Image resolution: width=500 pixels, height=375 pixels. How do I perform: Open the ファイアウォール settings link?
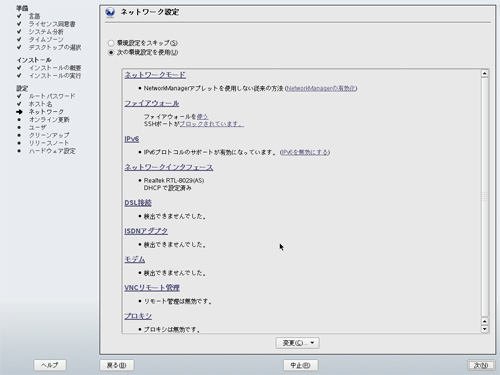[152, 103]
